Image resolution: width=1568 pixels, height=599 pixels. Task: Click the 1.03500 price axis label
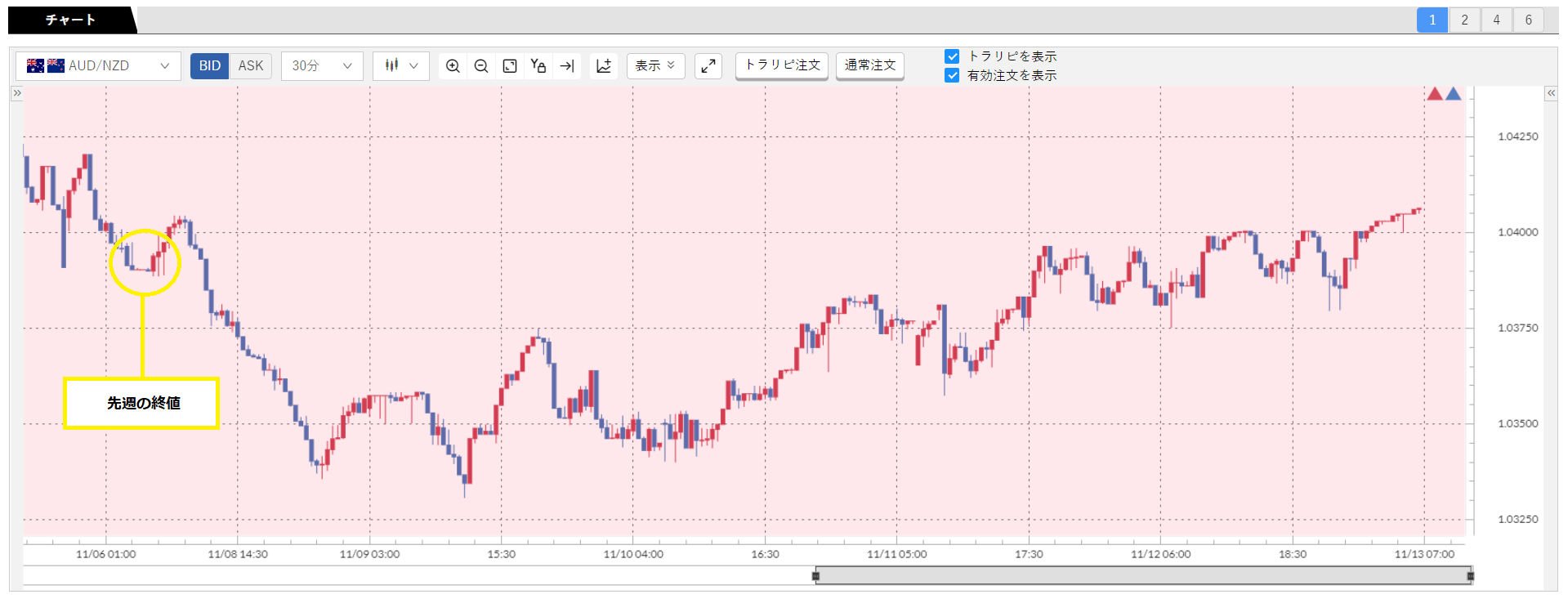pos(1517,423)
